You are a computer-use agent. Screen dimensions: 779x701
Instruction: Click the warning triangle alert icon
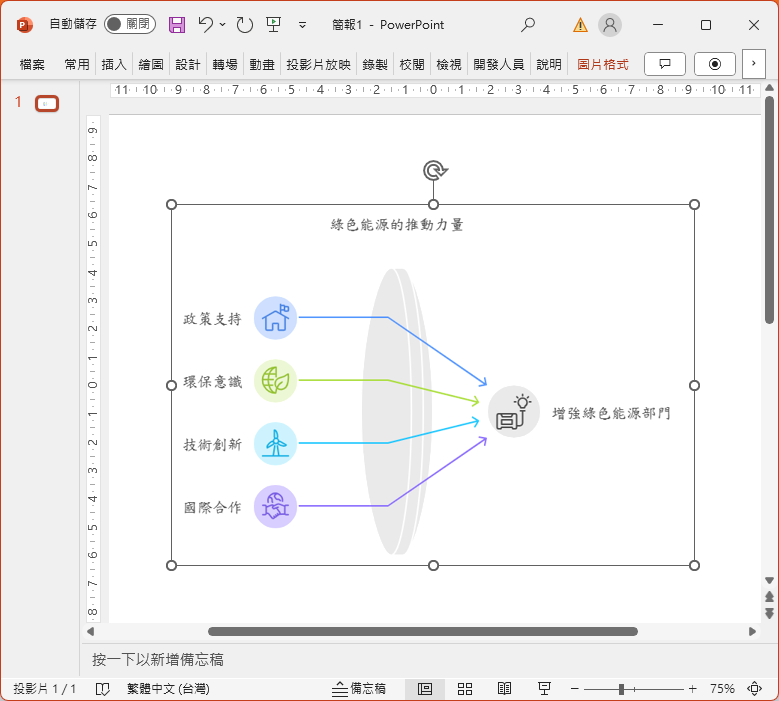pyautogui.click(x=580, y=25)
